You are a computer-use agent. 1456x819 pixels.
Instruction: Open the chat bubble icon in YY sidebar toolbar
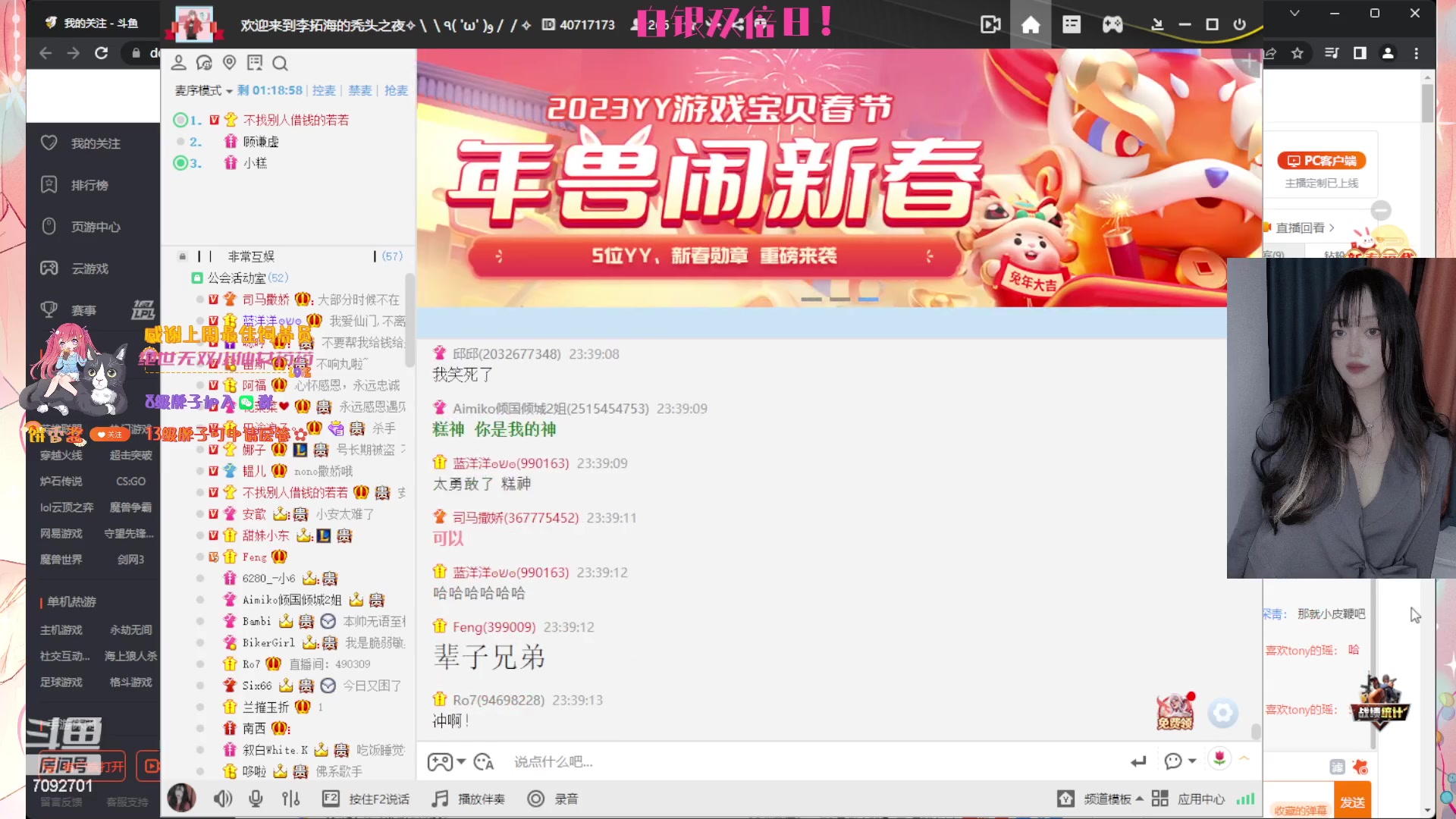pyautogui.click(x=204, y=63)
